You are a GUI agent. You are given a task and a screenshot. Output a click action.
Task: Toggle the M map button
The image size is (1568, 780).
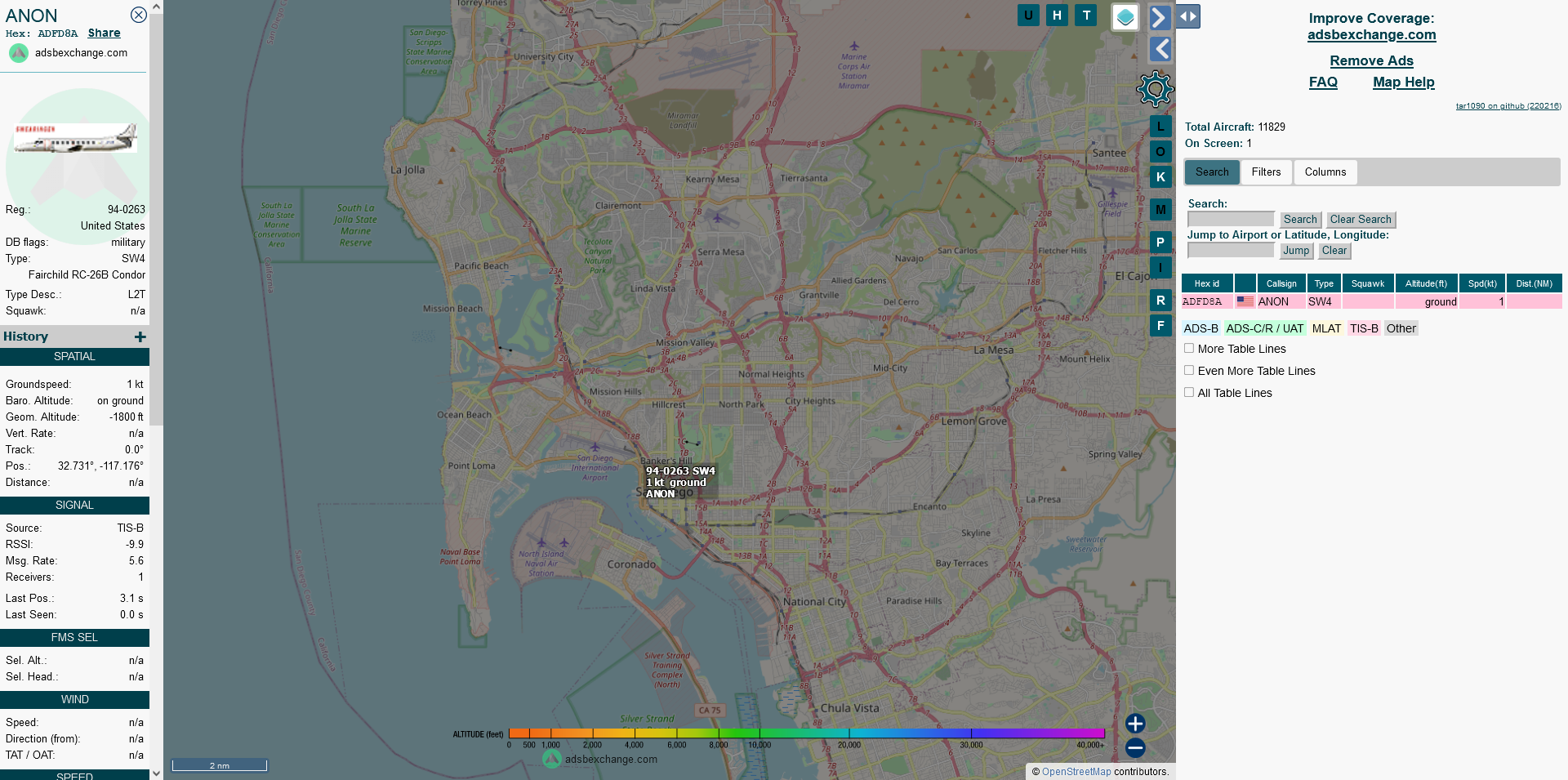click(x=1160, y=209)
